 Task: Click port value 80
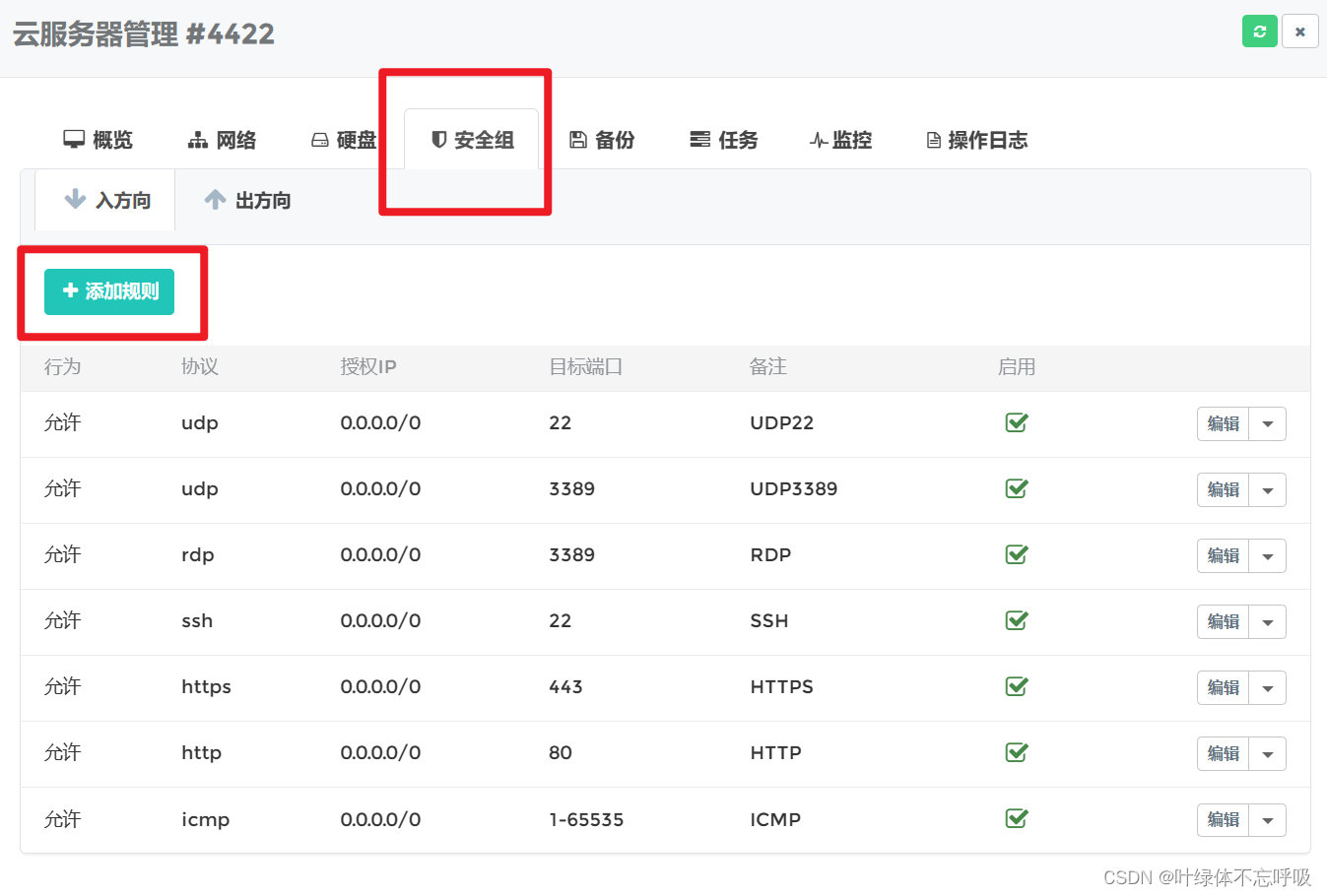(x=561, y=752)
